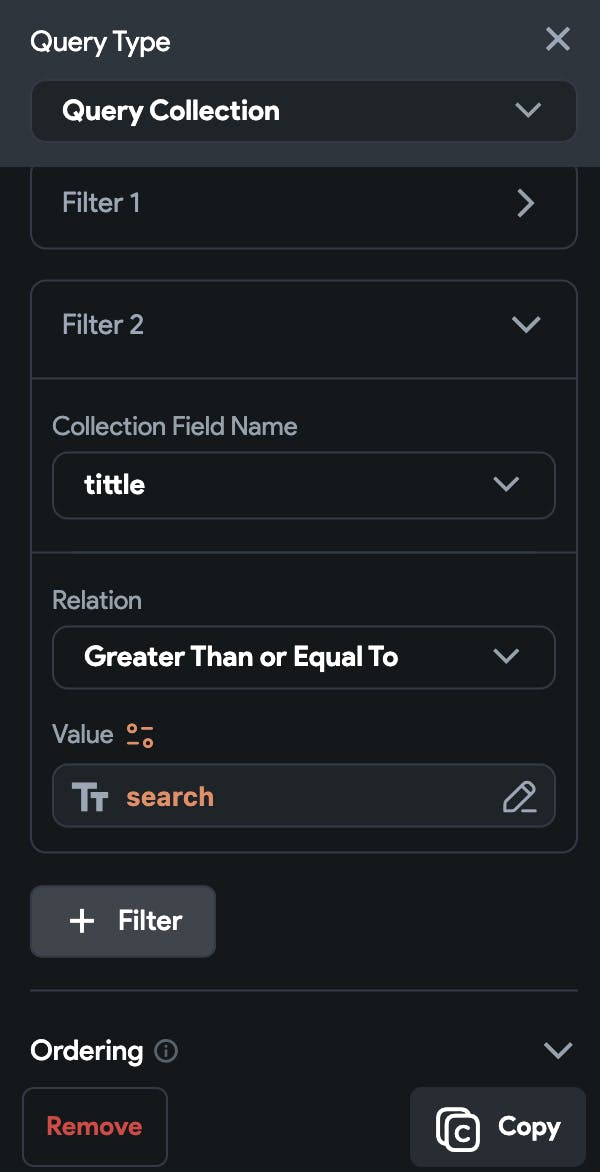The width and height of the screenshot is (600, 1172).
Task: Open the Query Collection dropdown
Action: 303,111
